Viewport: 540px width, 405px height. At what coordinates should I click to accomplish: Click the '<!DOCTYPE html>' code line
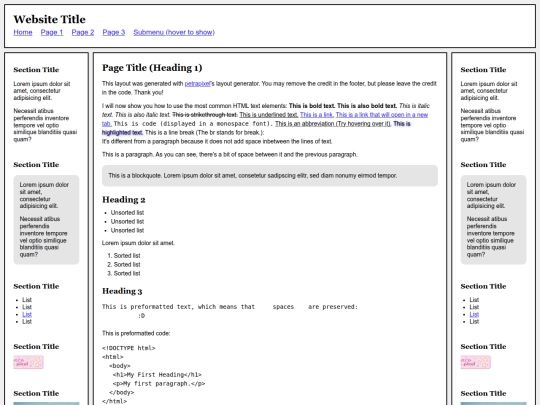coord(128,348)
